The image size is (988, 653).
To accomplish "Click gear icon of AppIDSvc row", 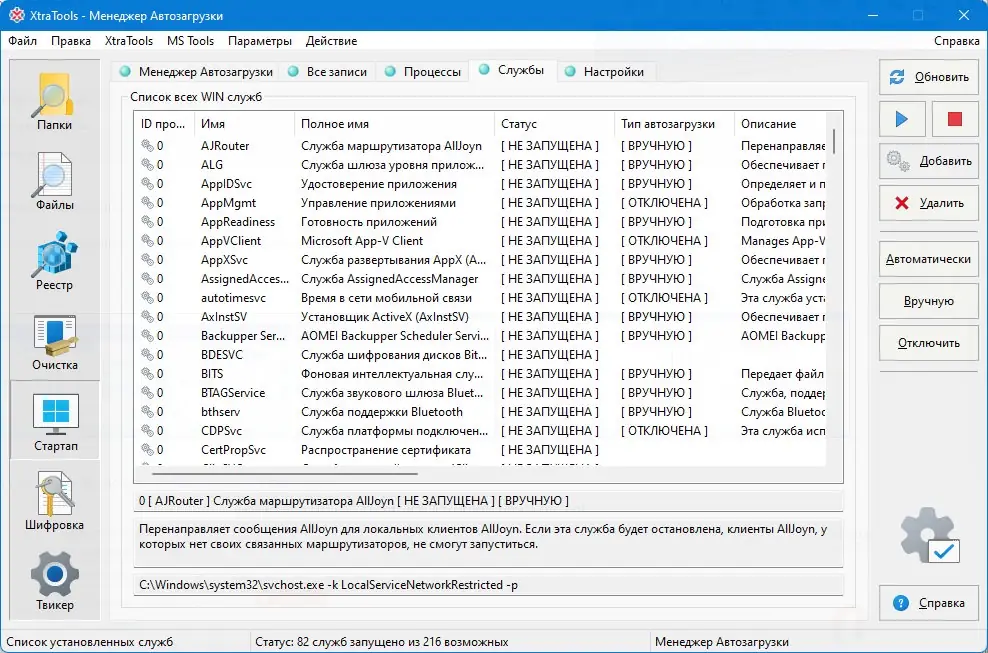I will click(x=147, y=183).
